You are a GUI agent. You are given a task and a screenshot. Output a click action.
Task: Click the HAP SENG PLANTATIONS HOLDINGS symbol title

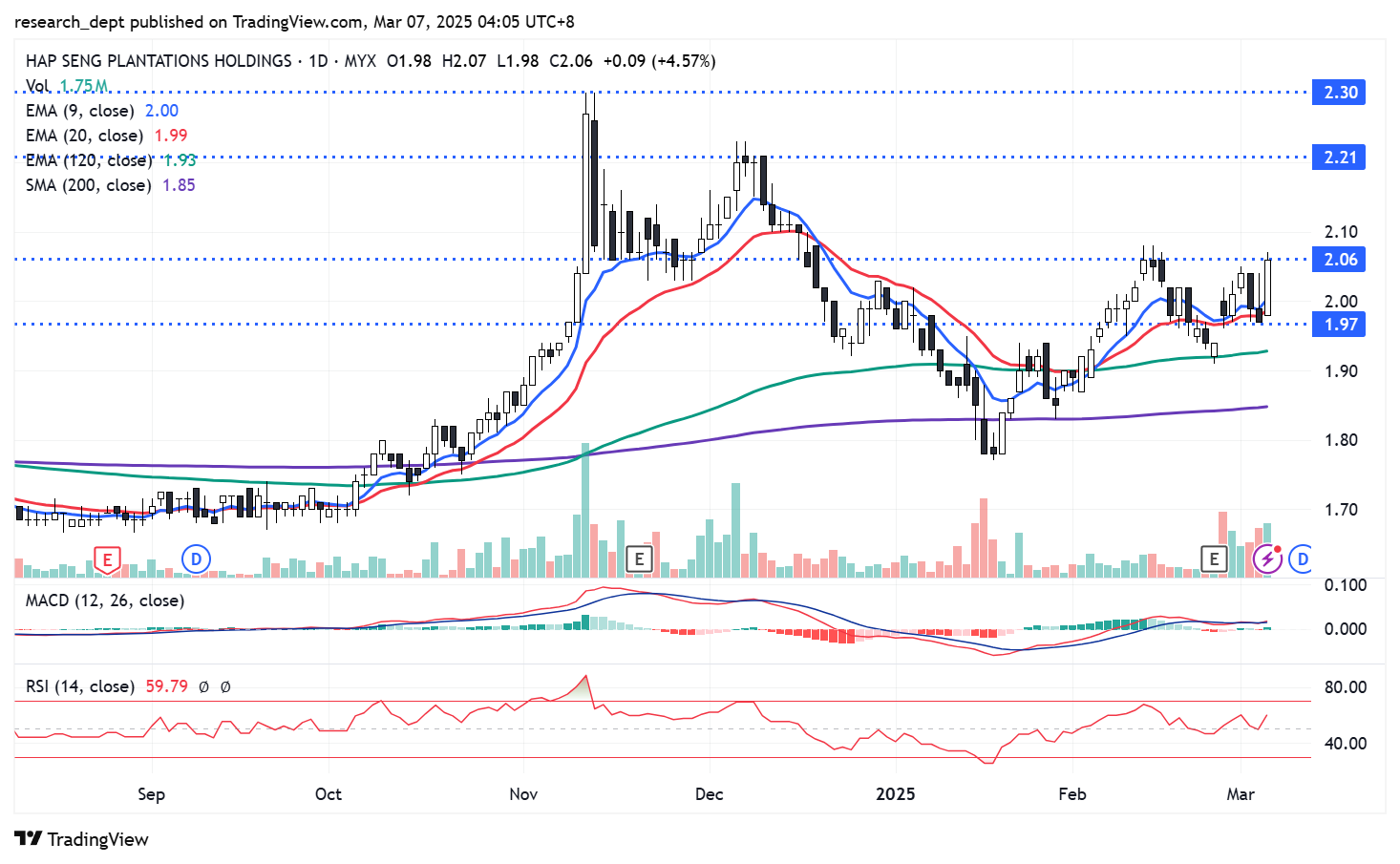[x=159, y=61]
